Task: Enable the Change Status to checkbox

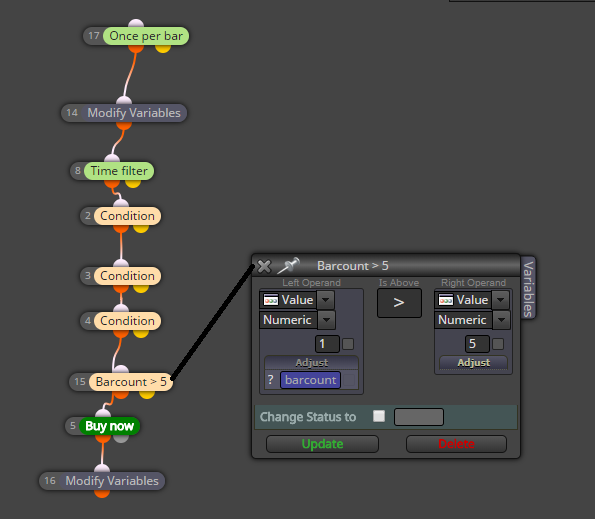Action: 379,416
